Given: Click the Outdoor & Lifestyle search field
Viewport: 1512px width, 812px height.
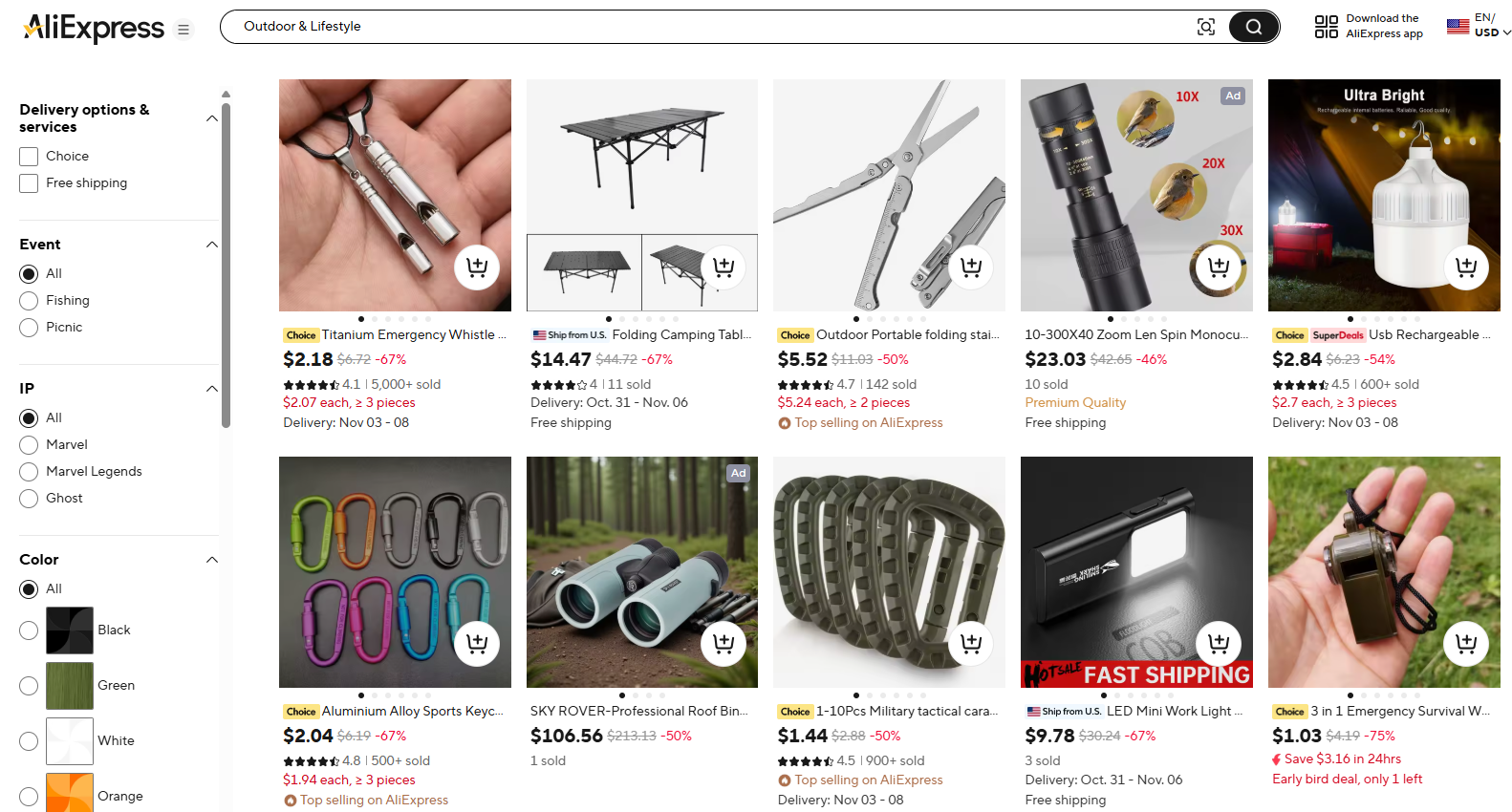Looking at the screenshot, I should tap(707, 27).
